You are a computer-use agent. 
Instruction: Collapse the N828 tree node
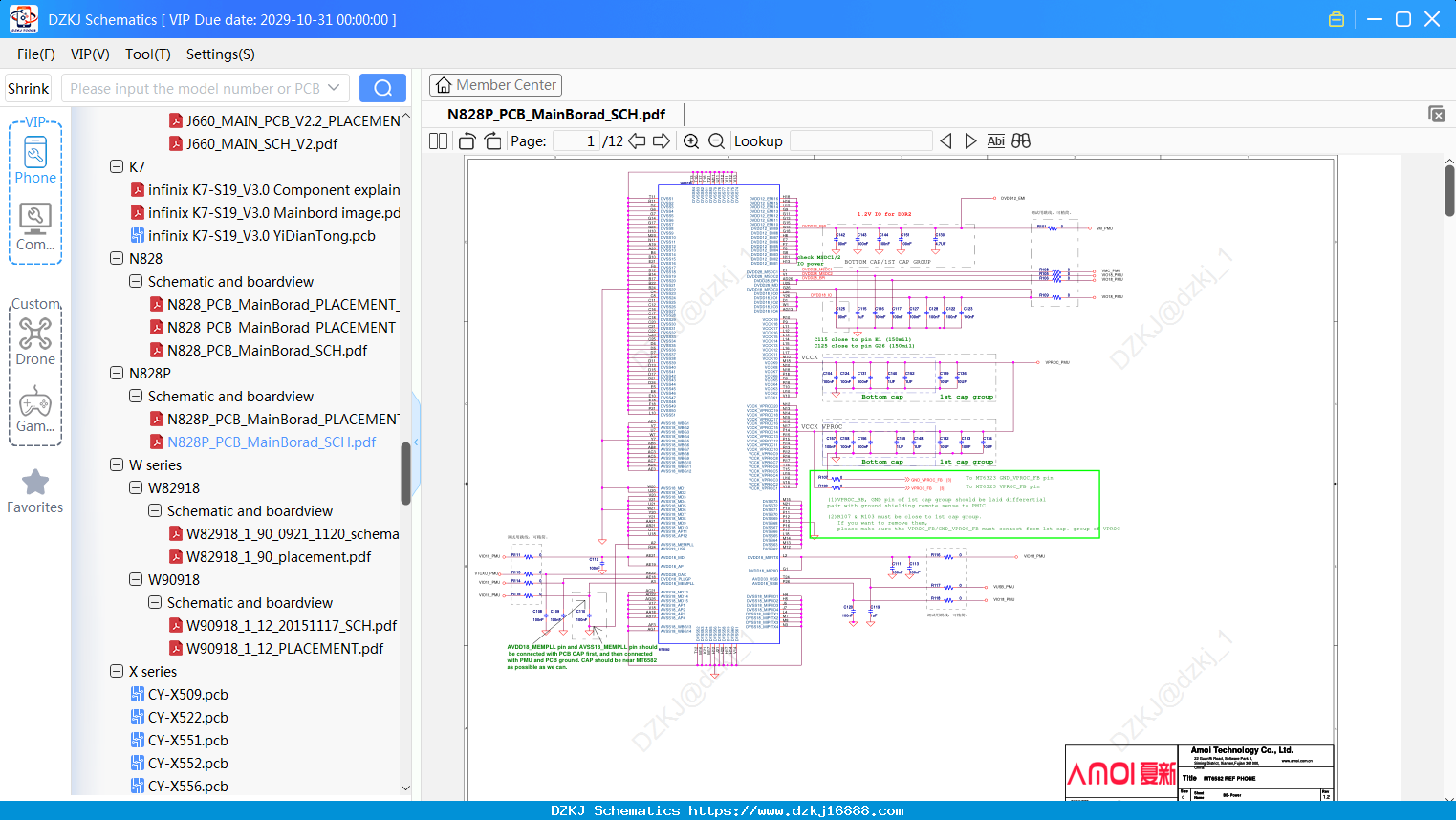tap(117, 258)
